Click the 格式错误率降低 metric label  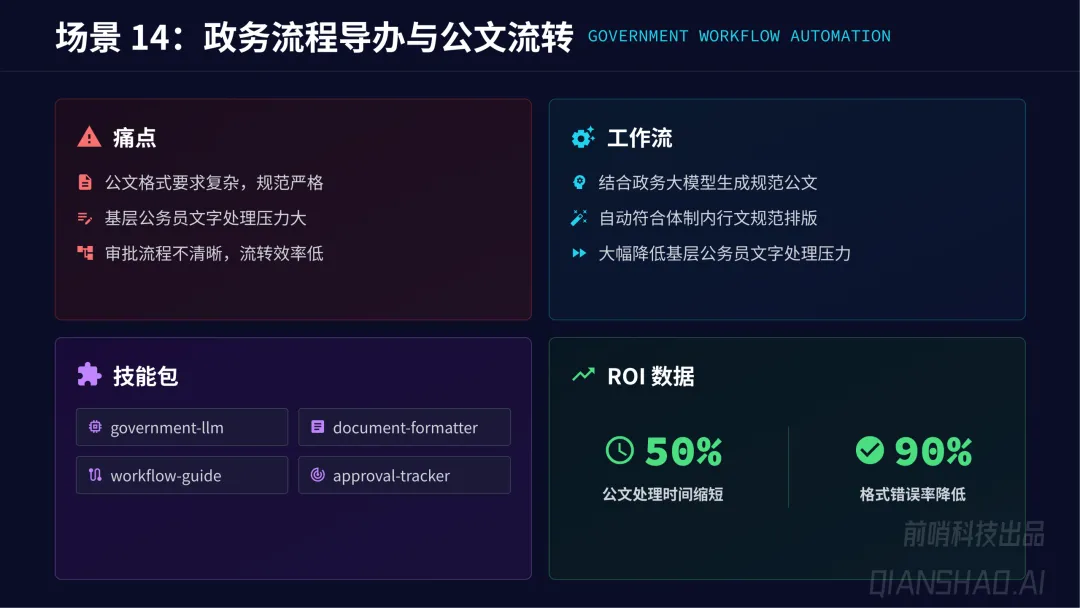[x=912, y=494]
